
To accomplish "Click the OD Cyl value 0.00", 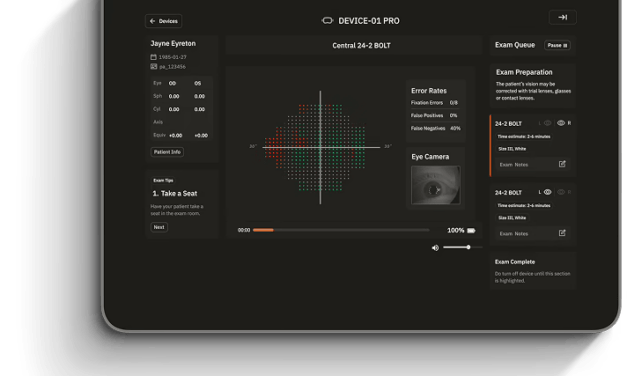I will pyautogui.click(x=174, y=109).
